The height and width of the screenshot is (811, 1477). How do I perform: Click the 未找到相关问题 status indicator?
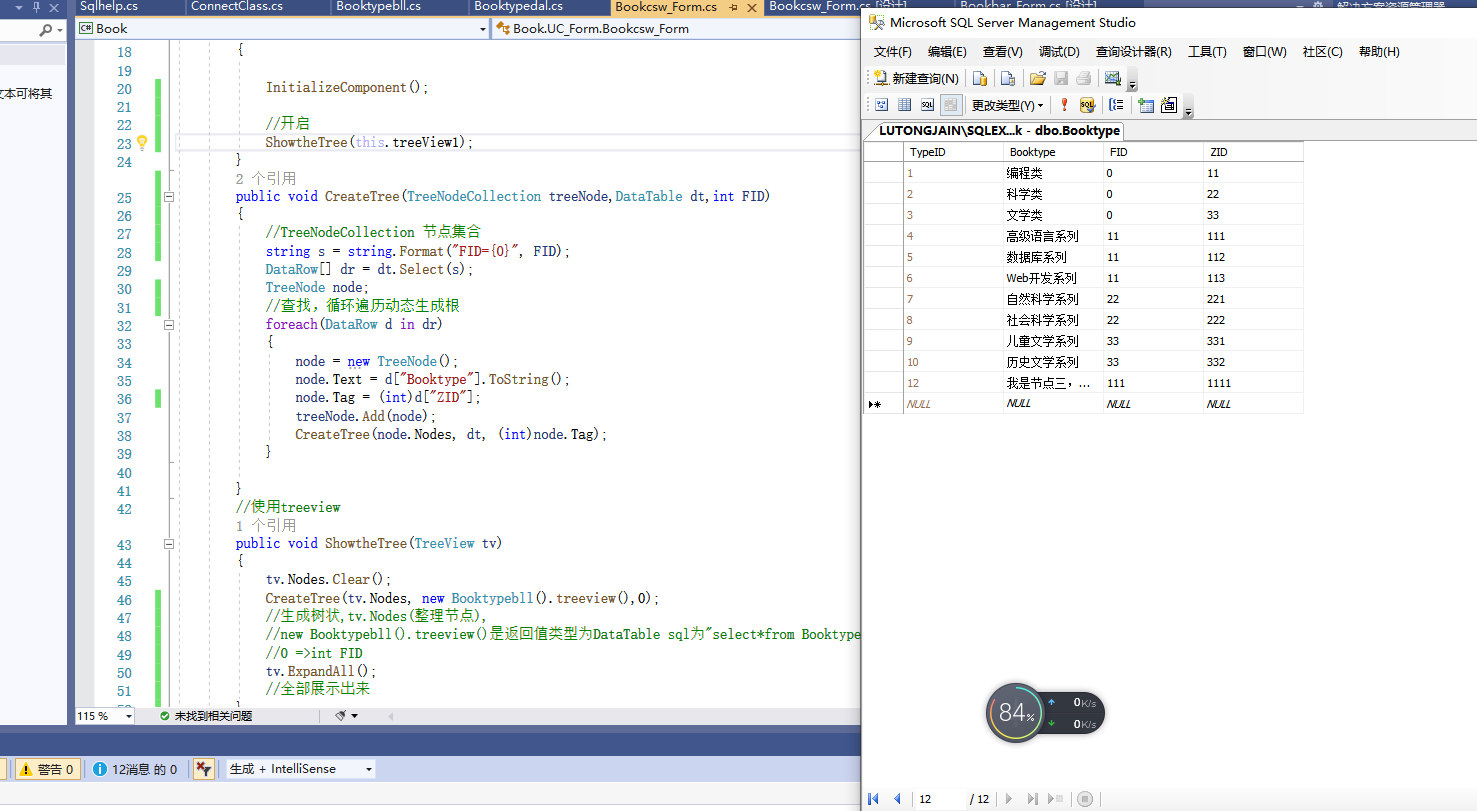tap(206, 716)
